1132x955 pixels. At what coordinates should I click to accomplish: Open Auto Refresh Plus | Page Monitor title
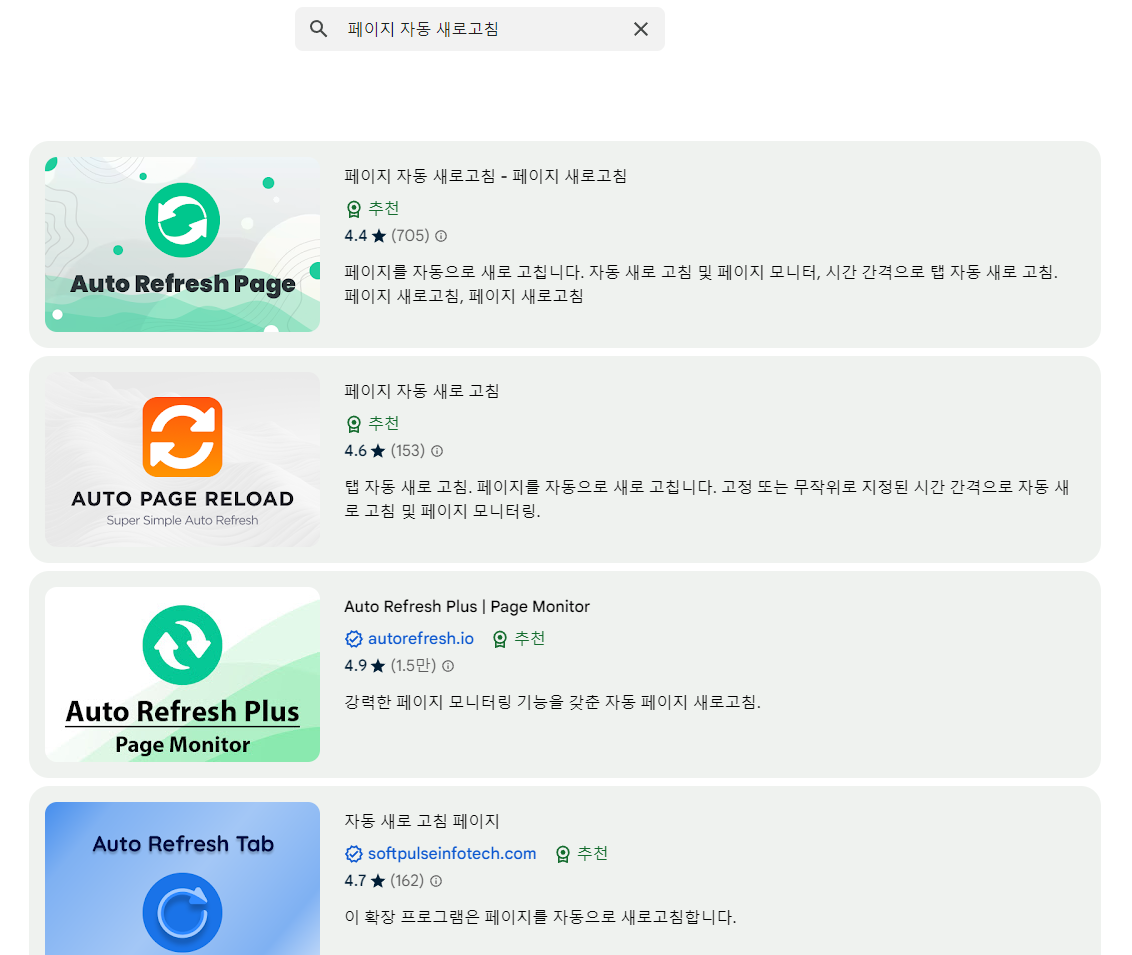pos(467,606)
